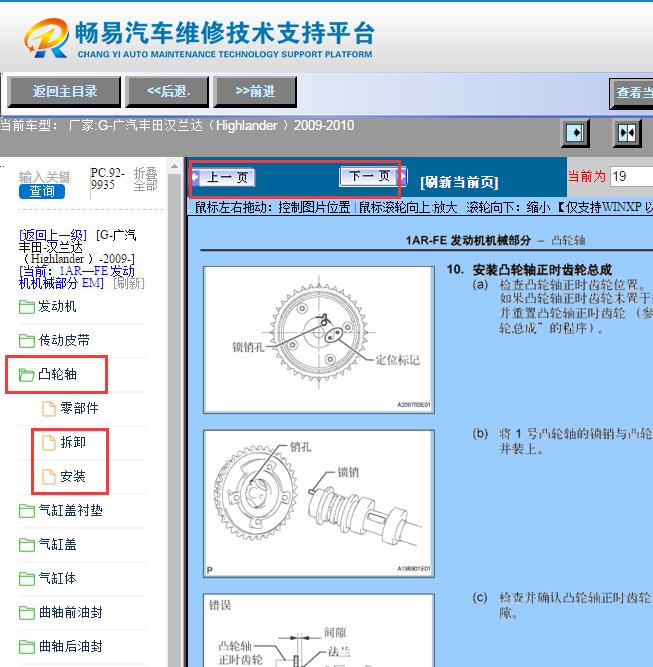
Task: Click folder icon beside 气缸盖衬垫
Action: (26, 511)
